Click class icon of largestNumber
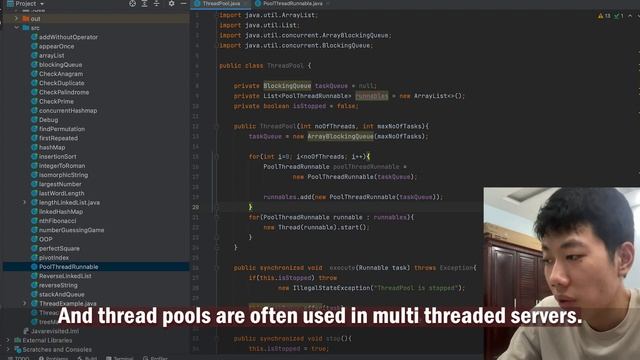Image resolution: width=640 pixels, height=360 pixels. (34, 184)
